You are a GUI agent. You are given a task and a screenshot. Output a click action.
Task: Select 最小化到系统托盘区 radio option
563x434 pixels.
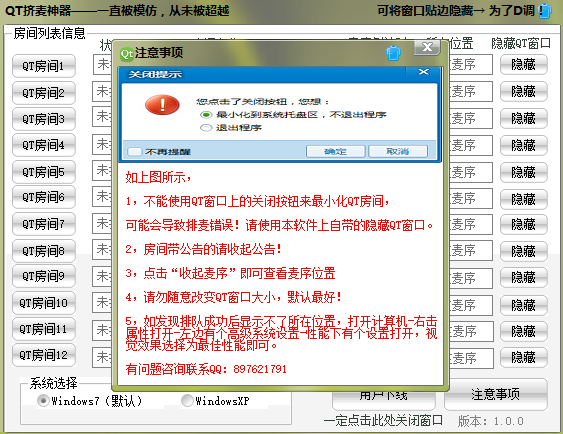click(x=206, y=115)
